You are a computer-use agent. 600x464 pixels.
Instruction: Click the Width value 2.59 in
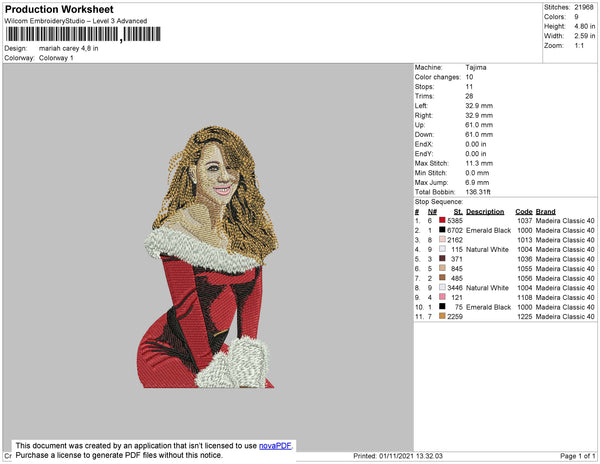585,36
